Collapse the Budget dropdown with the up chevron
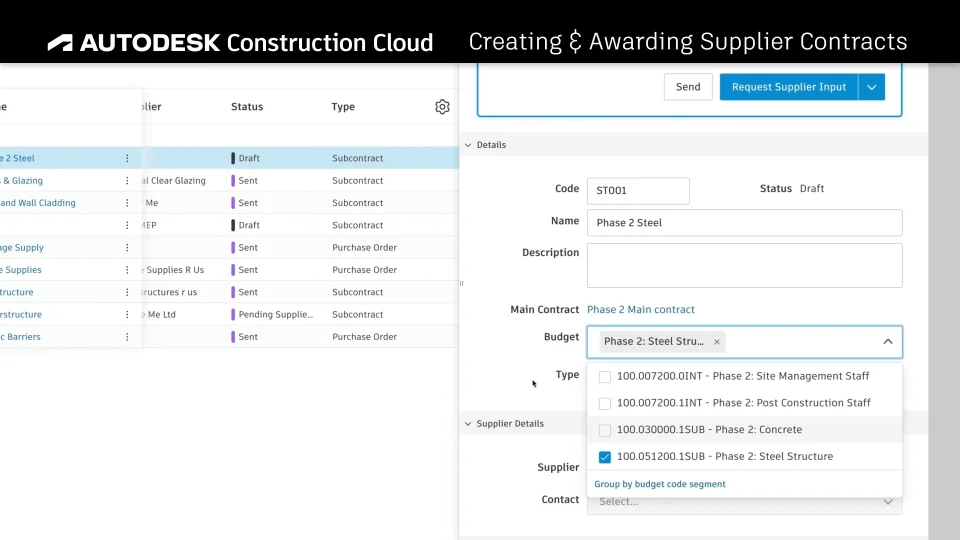The height and width of the screenshot is (540, 960). [x=888, y=342]
